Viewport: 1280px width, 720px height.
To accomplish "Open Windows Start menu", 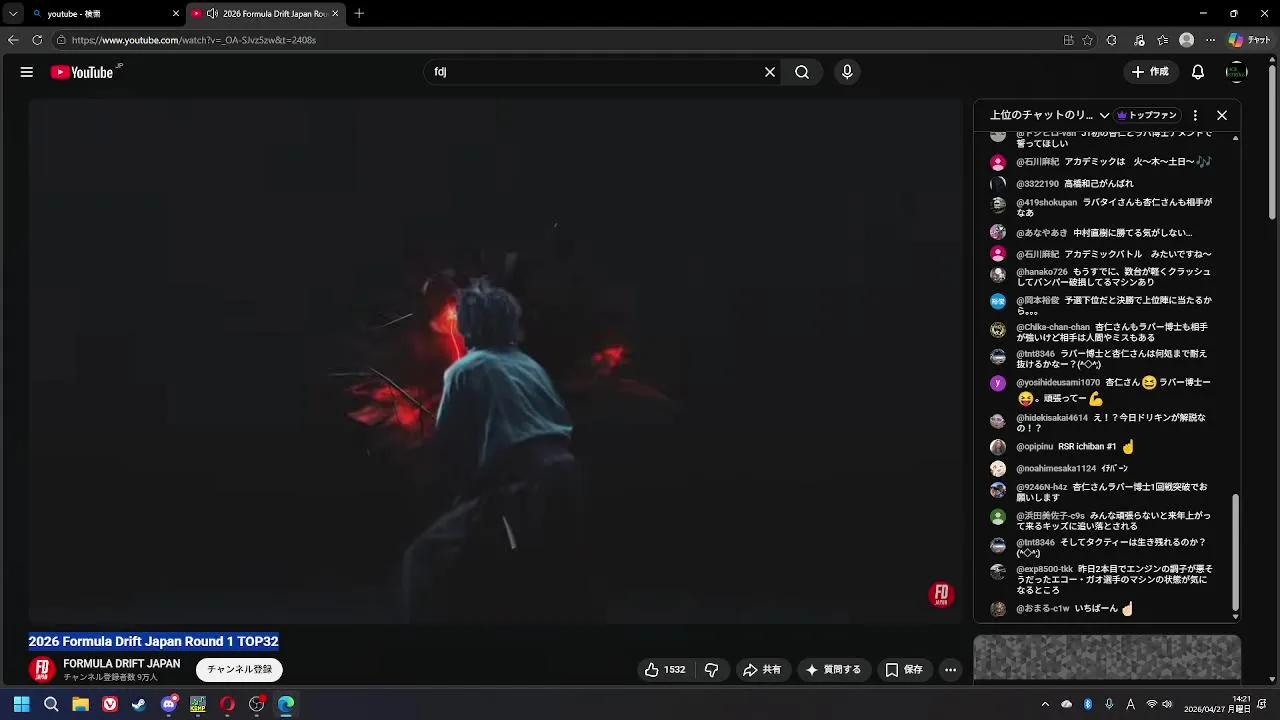I will coord(21,704).
